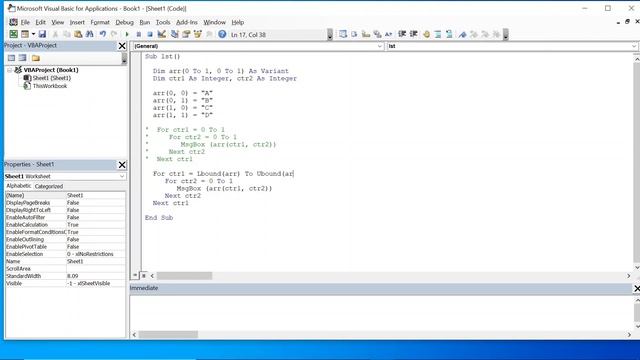Click the code window horizontal scrollbar thumb
Screen dimensions: 640x360
pyautogui.click(x=184, y=276)
